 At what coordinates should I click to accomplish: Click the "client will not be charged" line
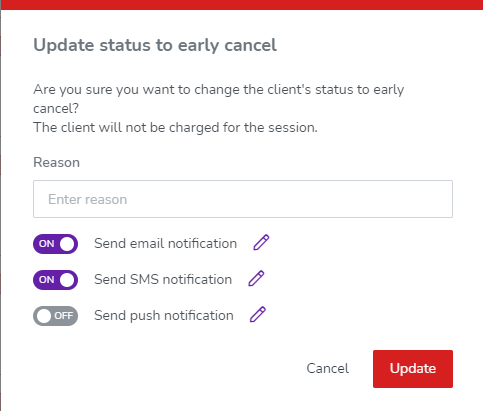(175, 128)
